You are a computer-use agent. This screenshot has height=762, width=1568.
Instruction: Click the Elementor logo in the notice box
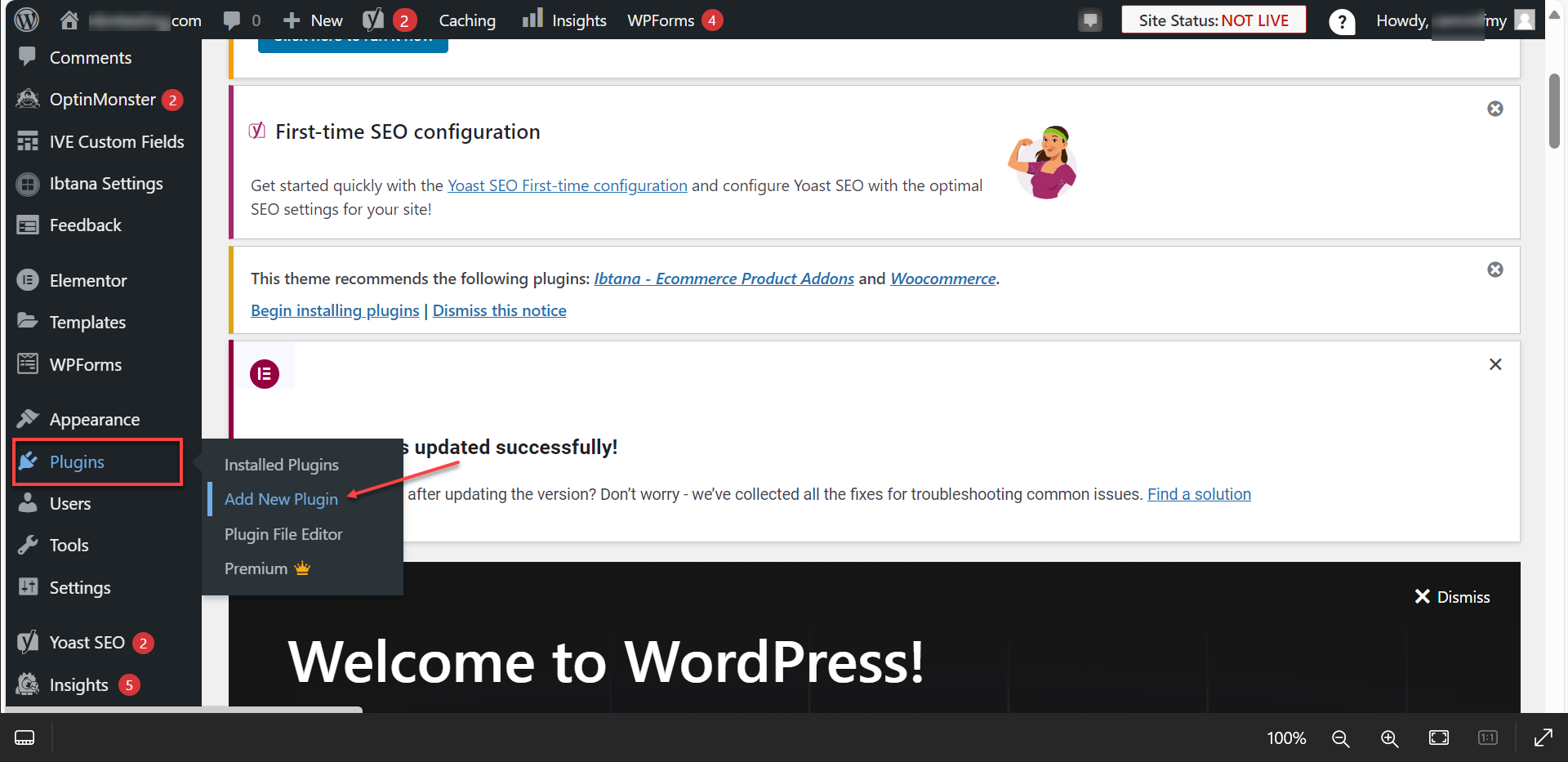[263, 373]
